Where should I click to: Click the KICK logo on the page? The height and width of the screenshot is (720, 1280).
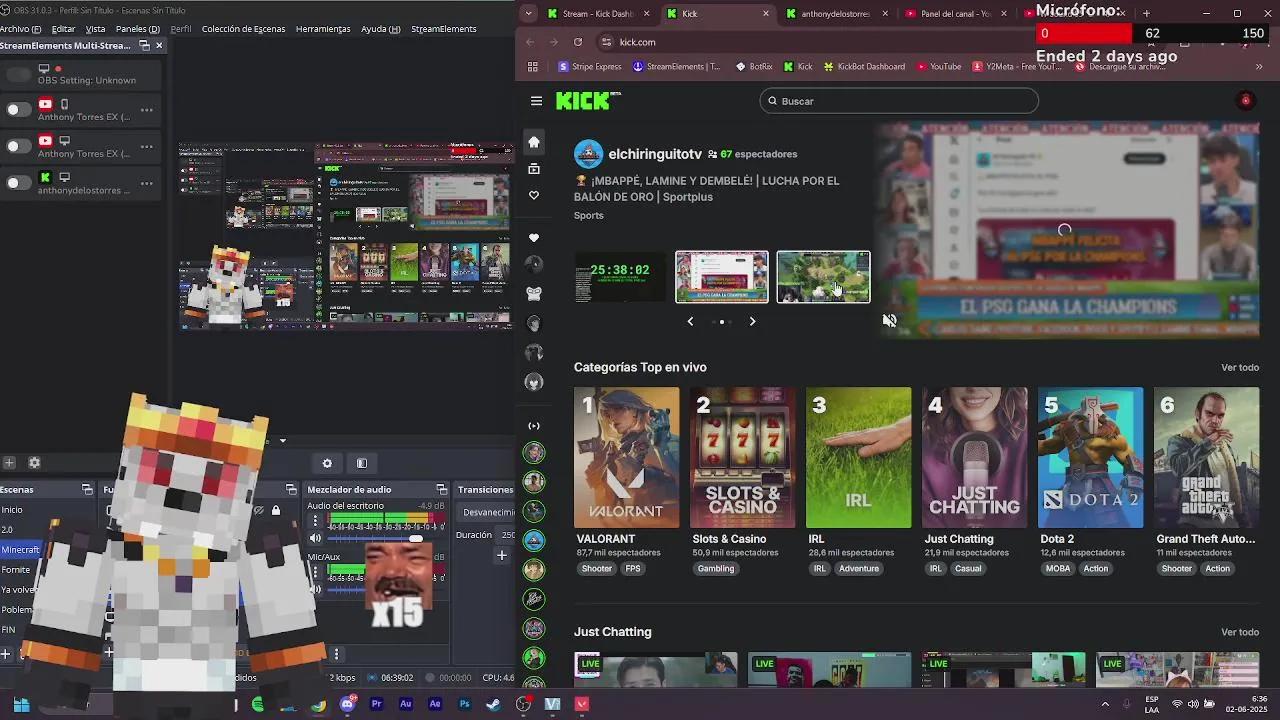[588, 101]
